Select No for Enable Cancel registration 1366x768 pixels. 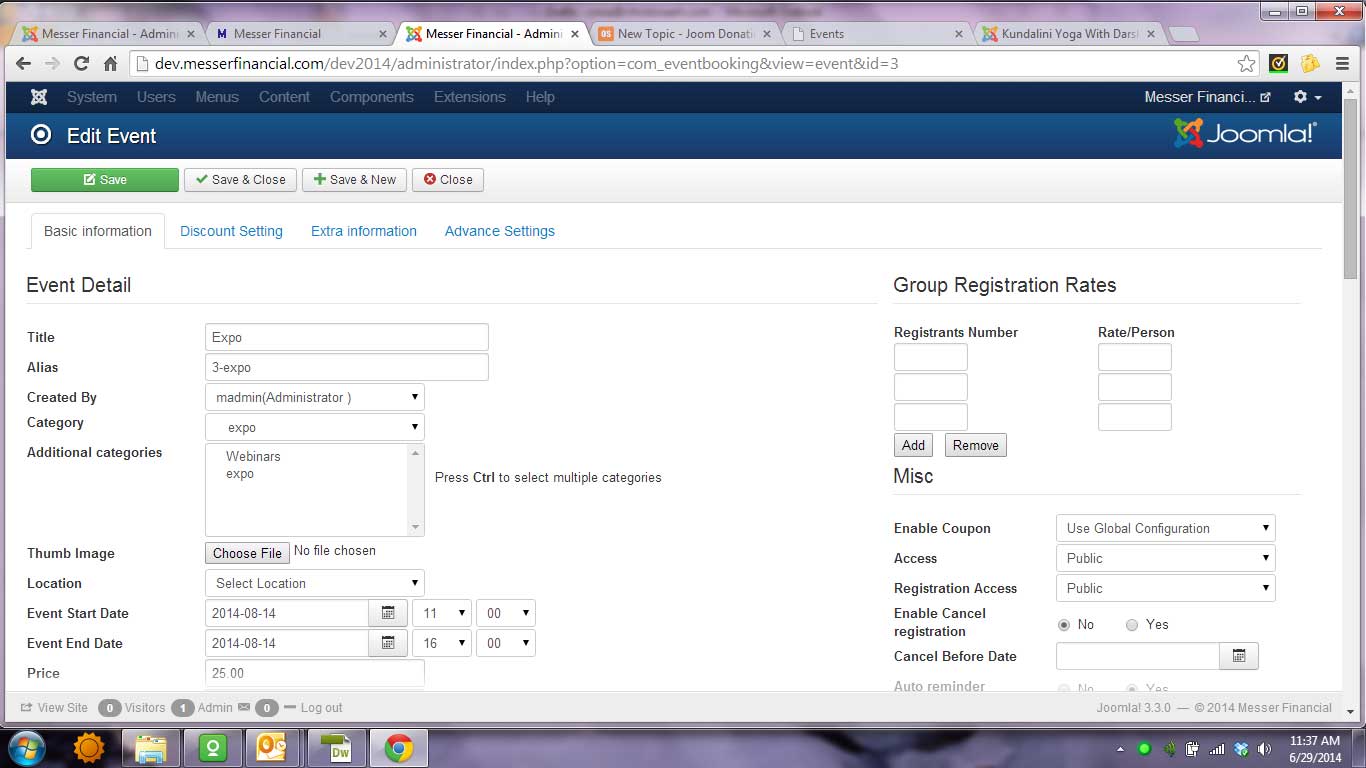[1064, 625]
